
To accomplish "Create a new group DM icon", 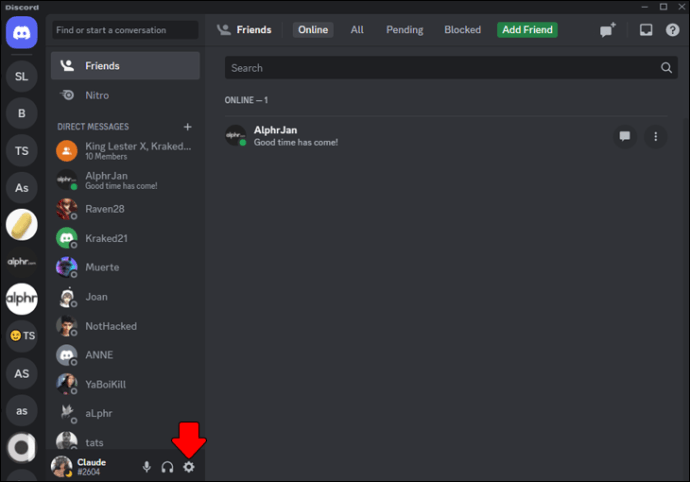I will click(x=608, y=30).
